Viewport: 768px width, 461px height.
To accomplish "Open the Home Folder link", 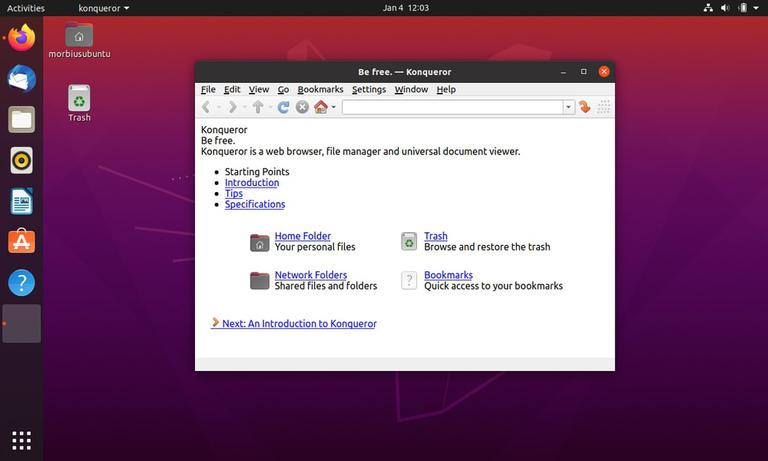I will pos(303,236).
